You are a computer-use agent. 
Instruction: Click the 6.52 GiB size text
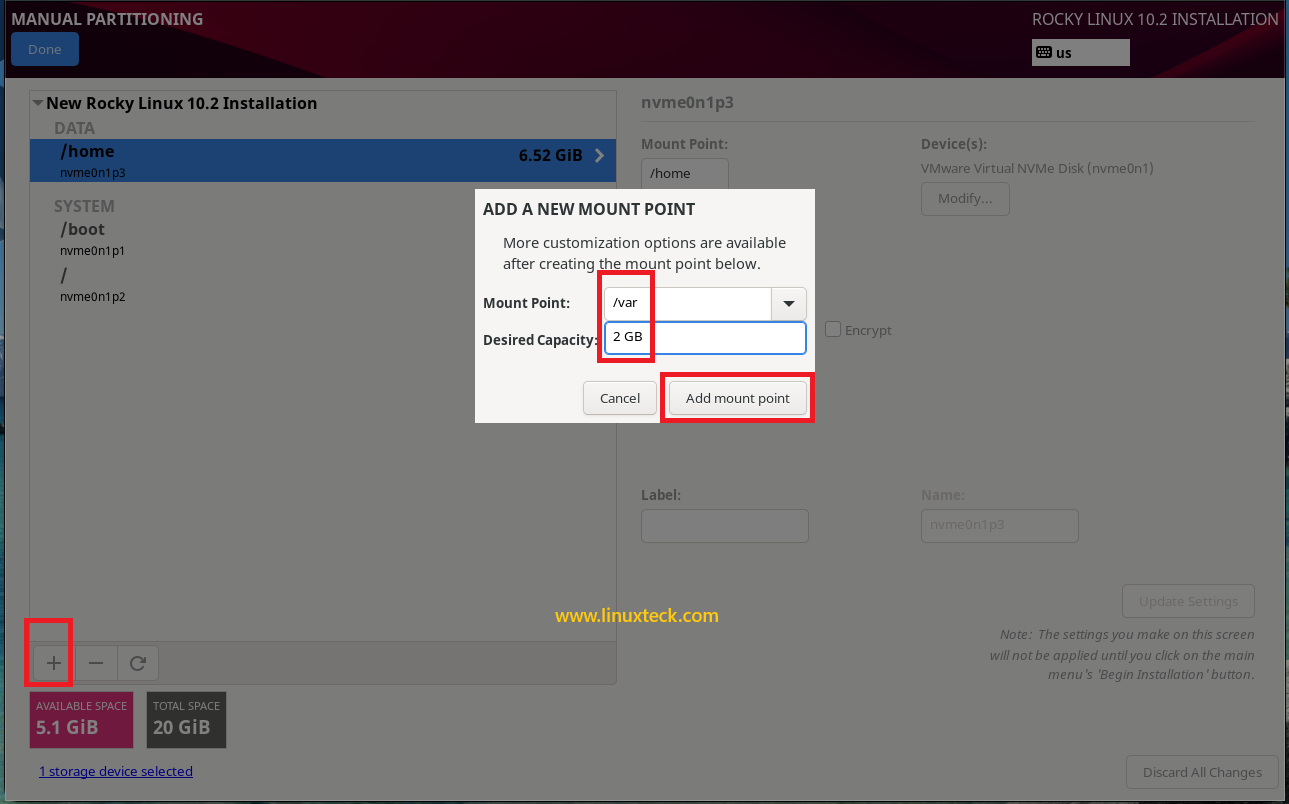550,156
